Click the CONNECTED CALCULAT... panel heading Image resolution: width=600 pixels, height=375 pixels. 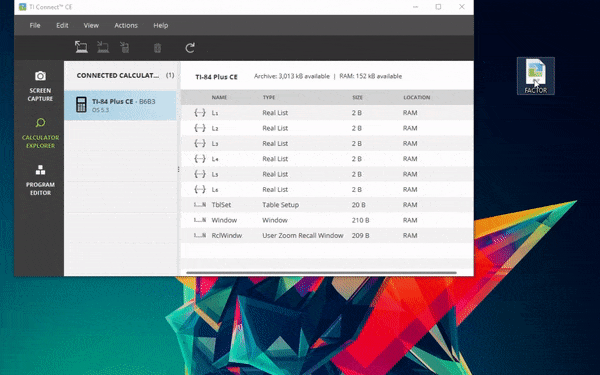[118, 75]
